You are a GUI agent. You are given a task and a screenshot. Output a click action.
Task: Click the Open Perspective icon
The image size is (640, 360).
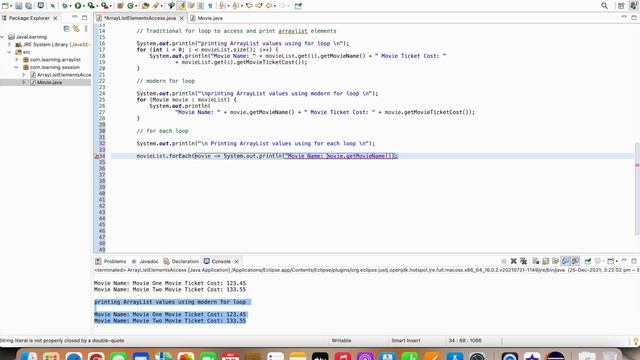pyautogui.click(x=621, y=6)
